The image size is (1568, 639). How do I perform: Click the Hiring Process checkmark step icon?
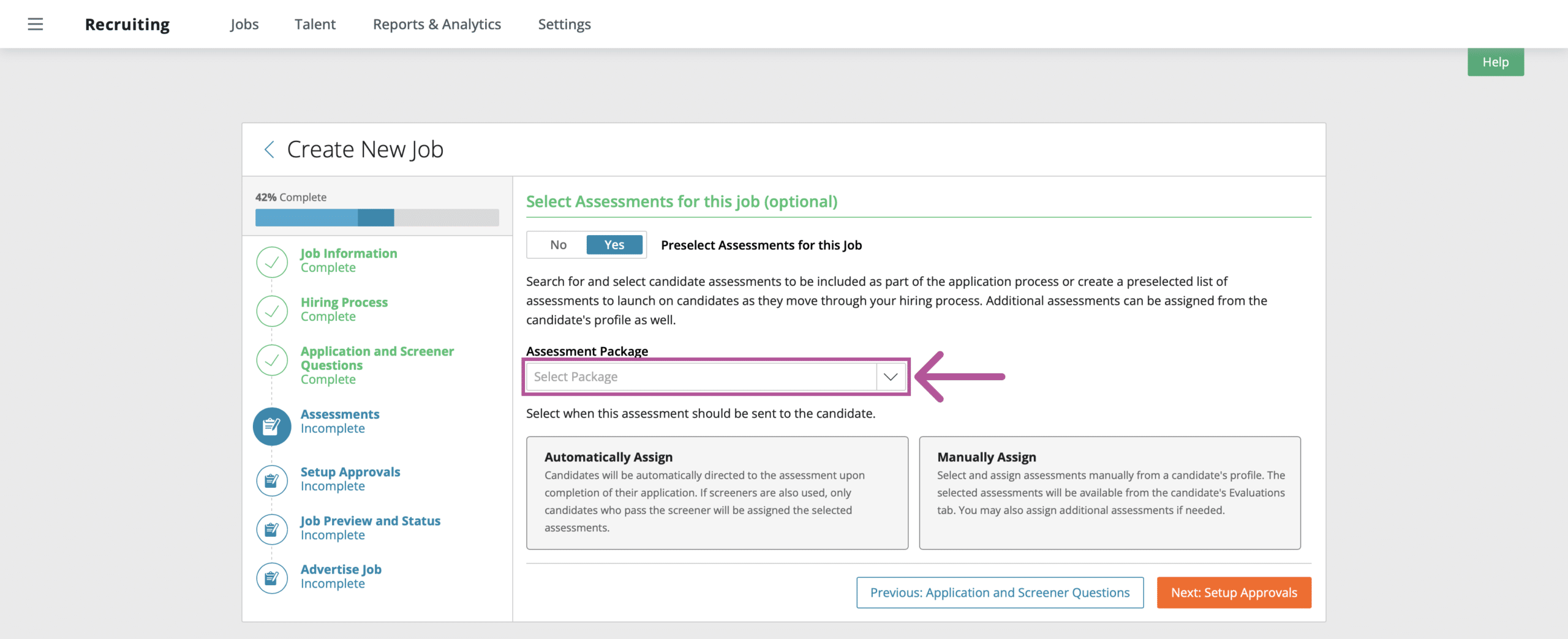[x=272, y=311]
